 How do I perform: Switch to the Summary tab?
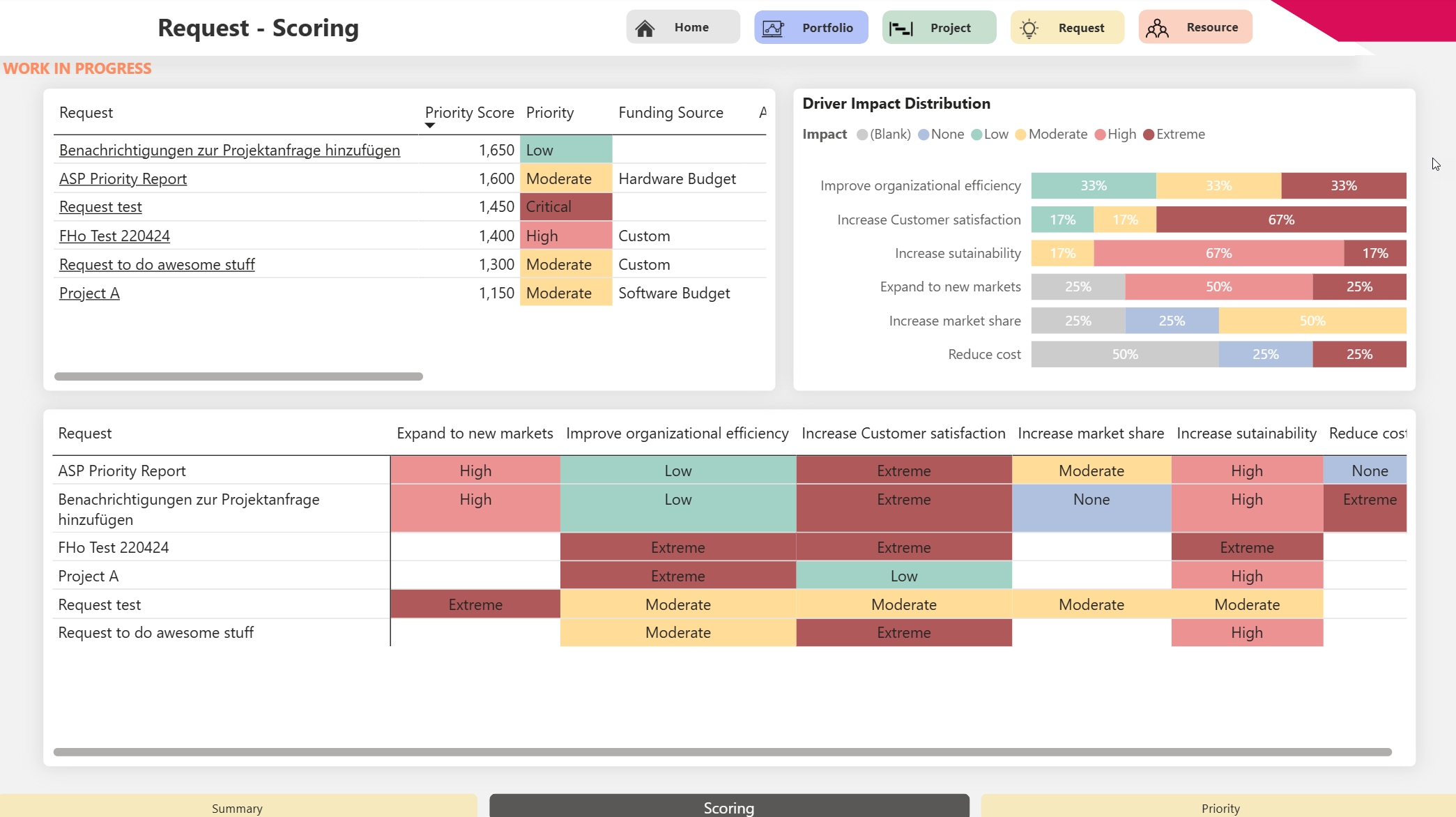click(x=238, y=807)
